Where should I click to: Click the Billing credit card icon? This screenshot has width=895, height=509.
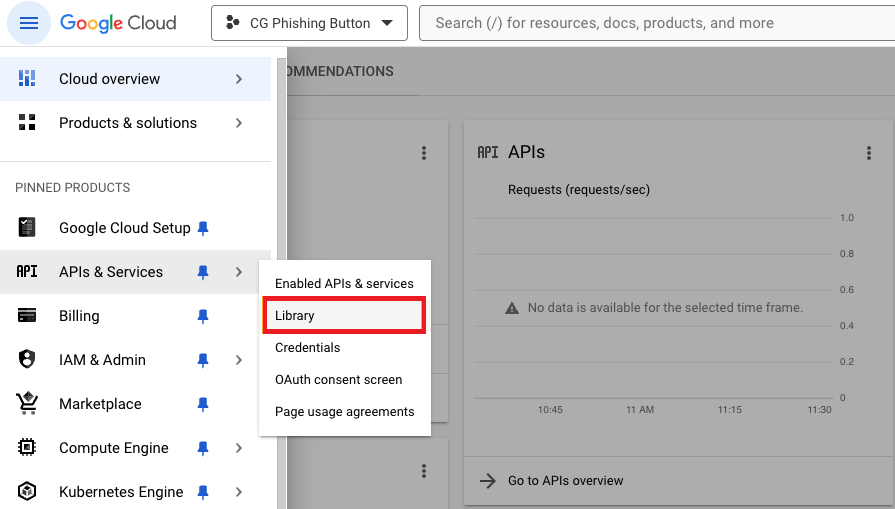click(27, 315)
